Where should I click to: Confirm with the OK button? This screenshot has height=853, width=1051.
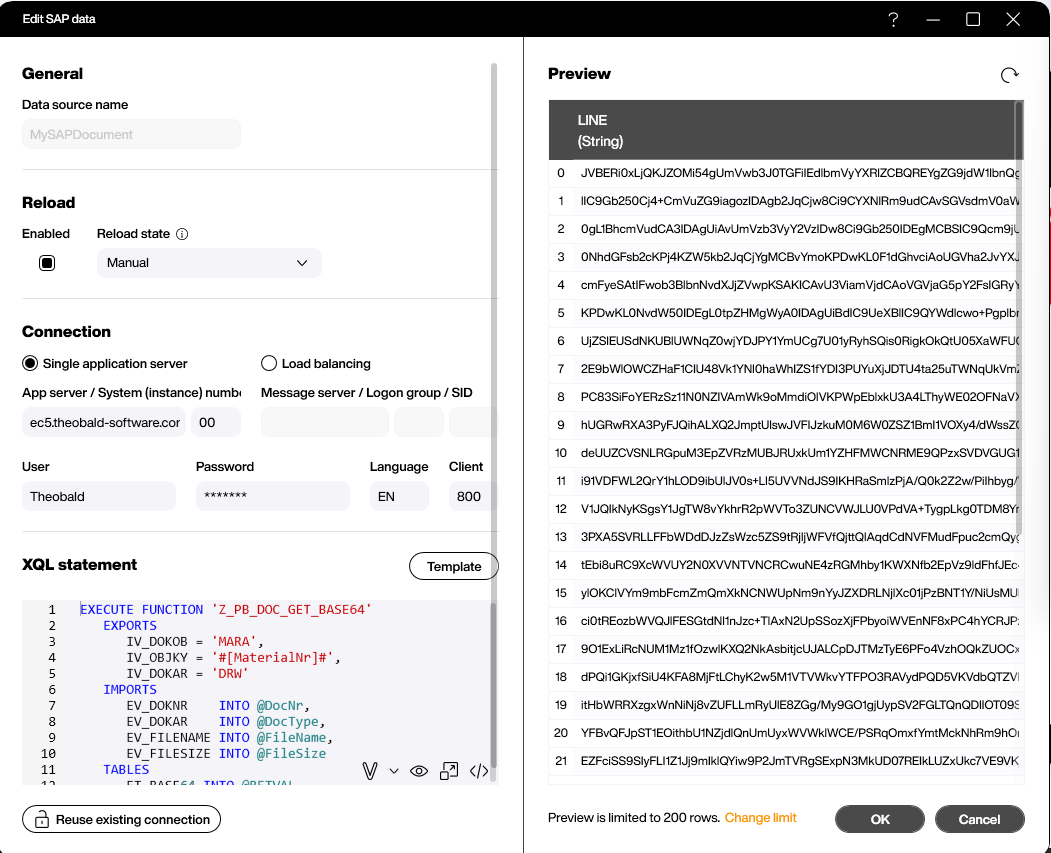coord(879,819)
